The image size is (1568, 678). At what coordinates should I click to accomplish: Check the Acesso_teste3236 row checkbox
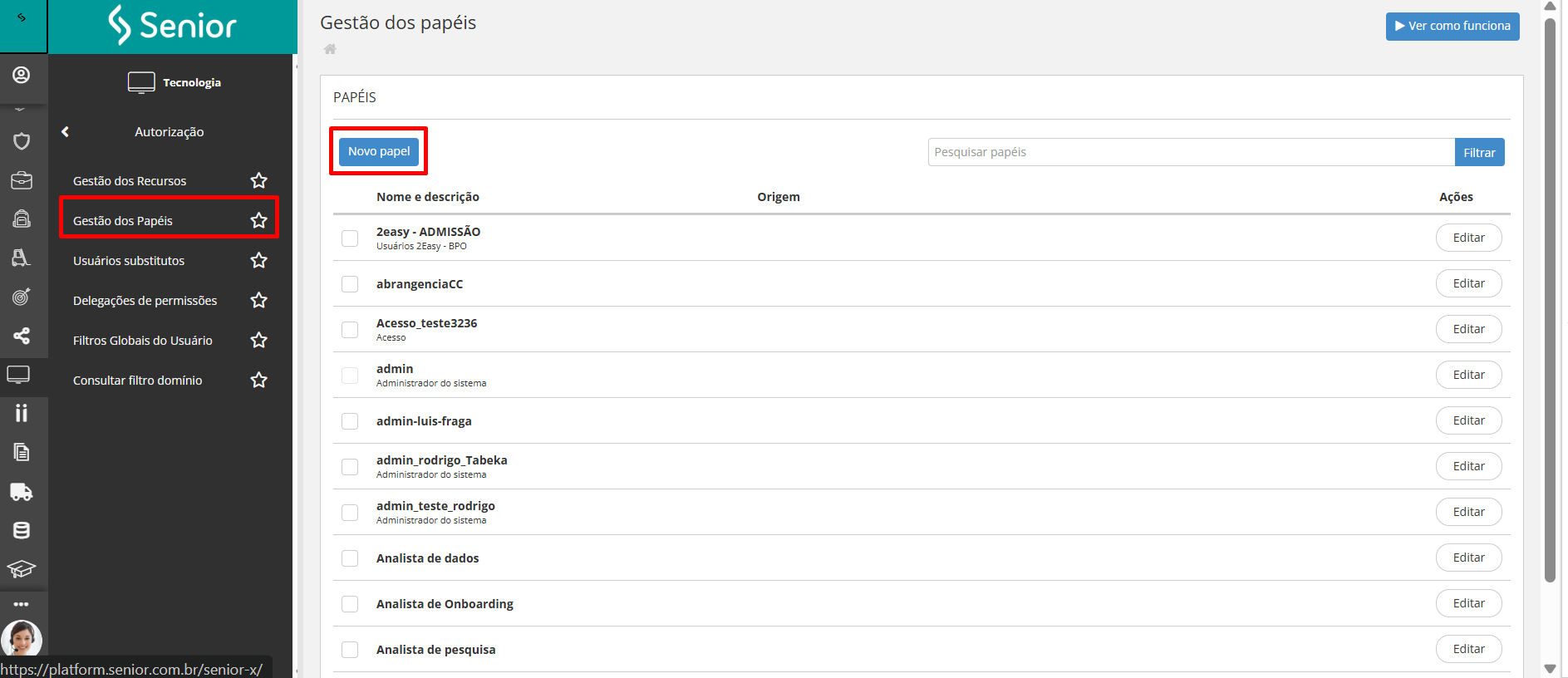click(x=350, y=330)
